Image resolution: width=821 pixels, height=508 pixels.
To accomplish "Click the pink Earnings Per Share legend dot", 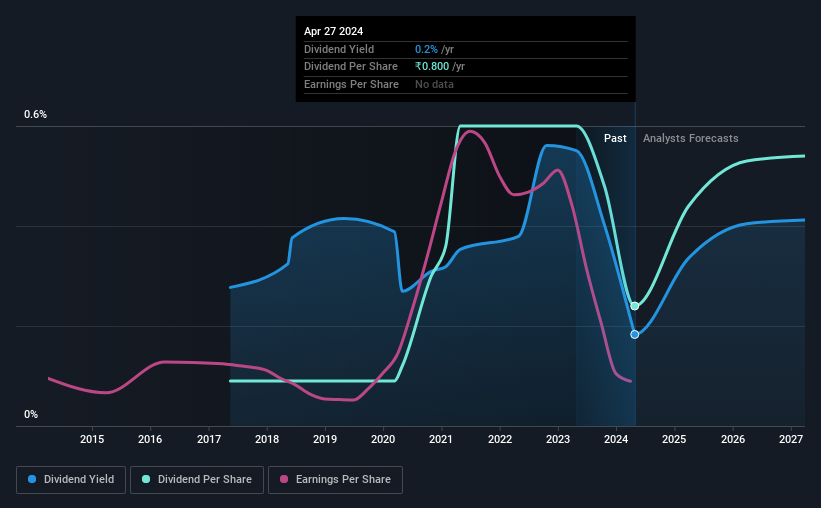I will pos(284,479).
